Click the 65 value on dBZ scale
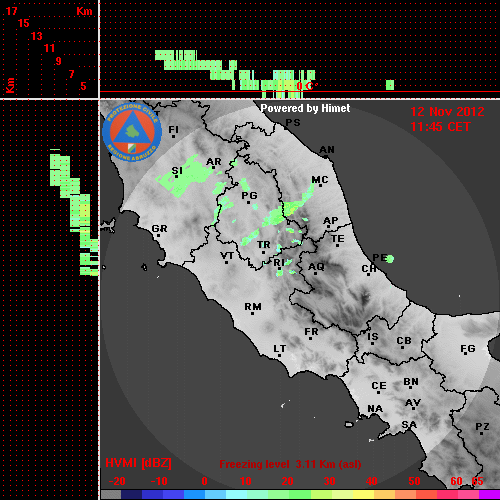 pos(477,481)
